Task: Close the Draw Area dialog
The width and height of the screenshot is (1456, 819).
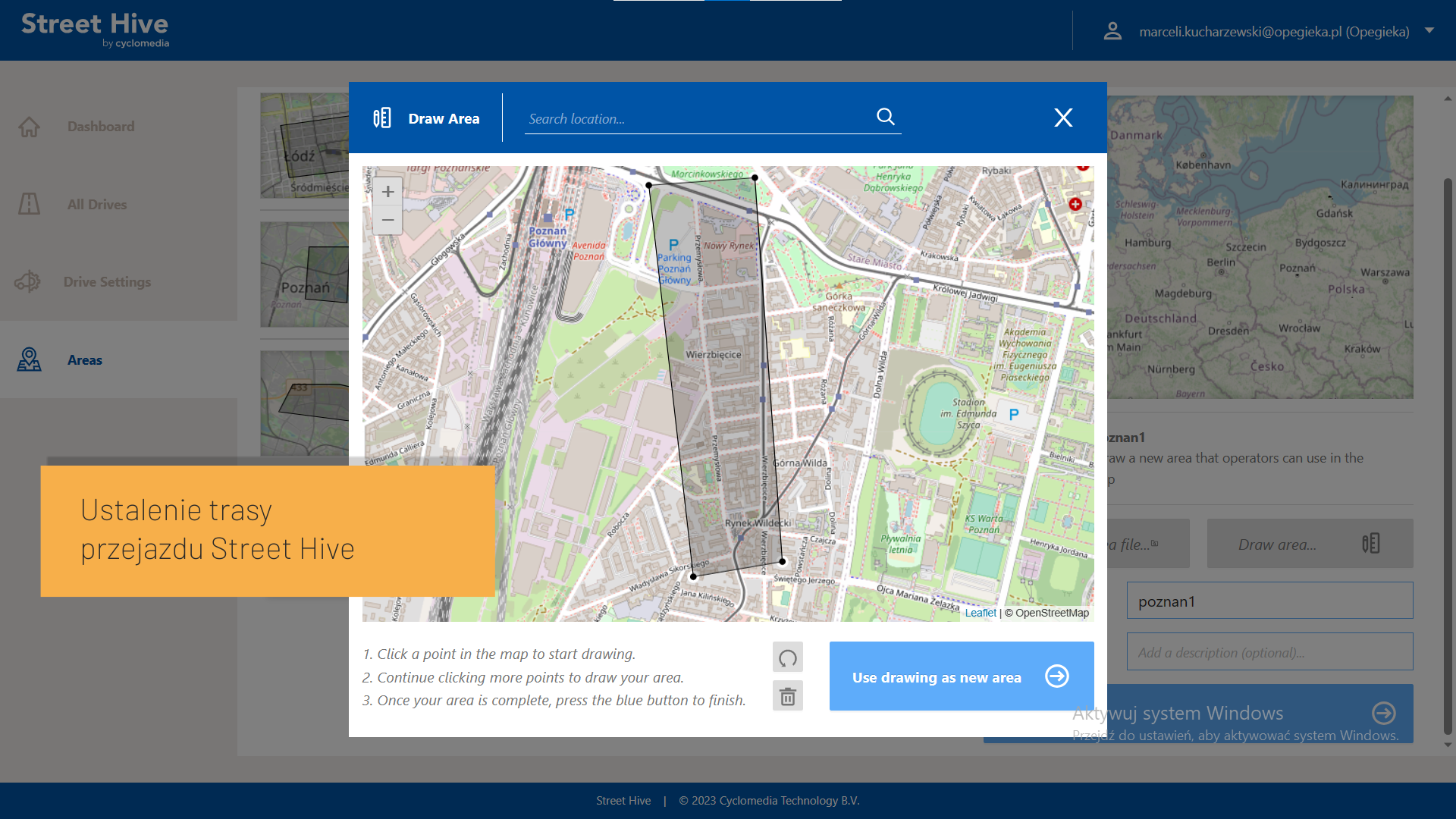Action: click(1063, 118)
